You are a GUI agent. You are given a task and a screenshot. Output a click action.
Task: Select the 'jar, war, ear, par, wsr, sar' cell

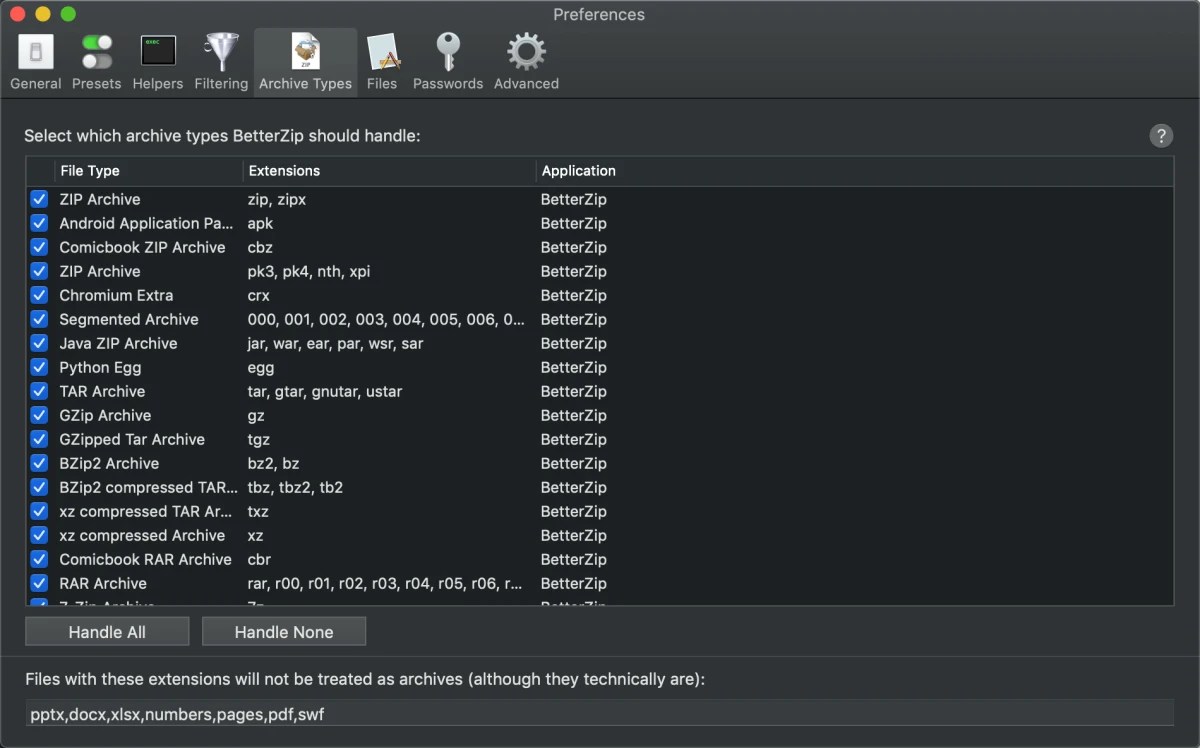(x=335, y=343)
